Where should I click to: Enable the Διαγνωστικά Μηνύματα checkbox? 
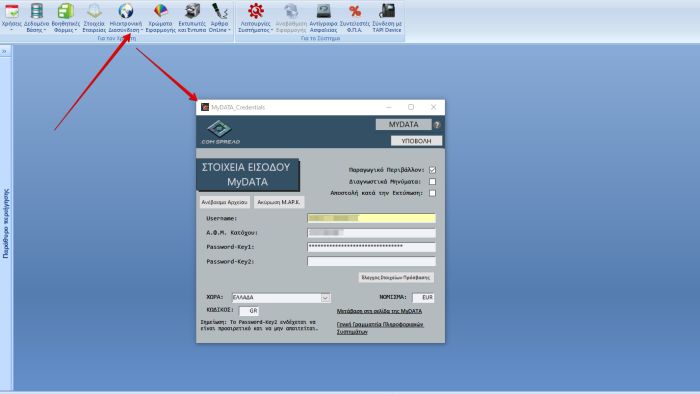coord(432,182)
